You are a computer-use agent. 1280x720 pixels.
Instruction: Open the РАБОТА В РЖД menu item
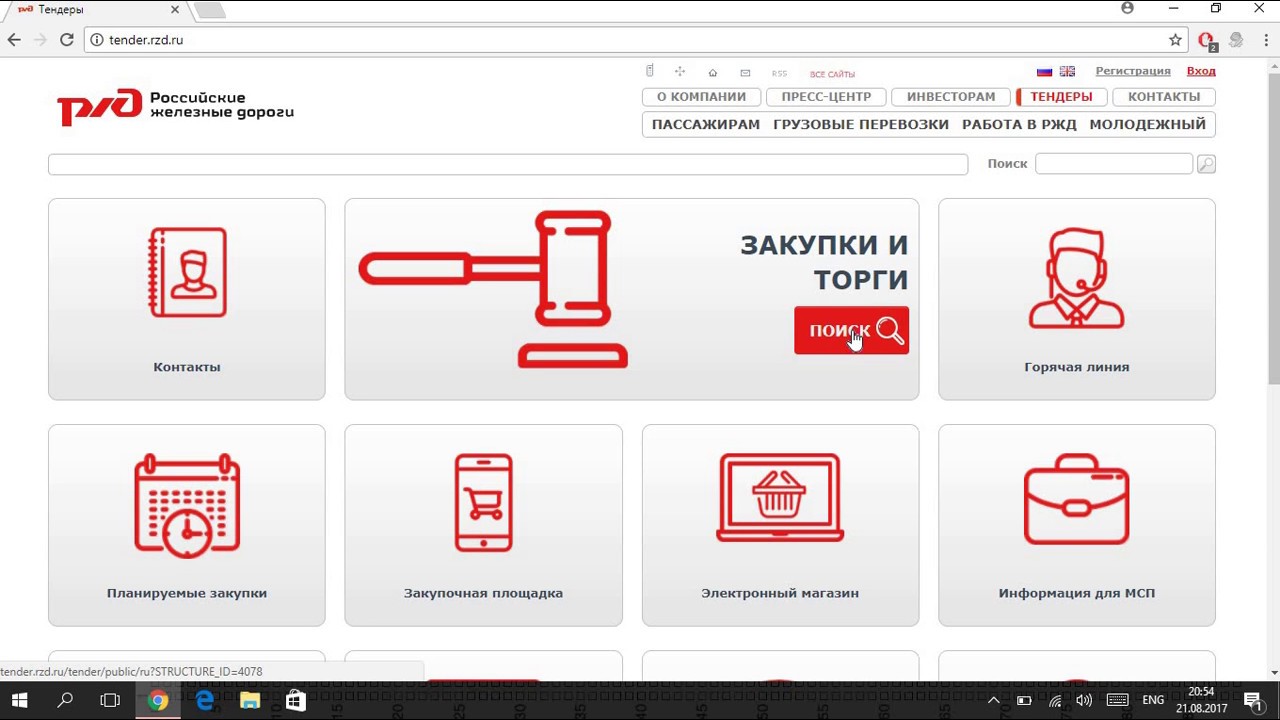click(1019, 125)
